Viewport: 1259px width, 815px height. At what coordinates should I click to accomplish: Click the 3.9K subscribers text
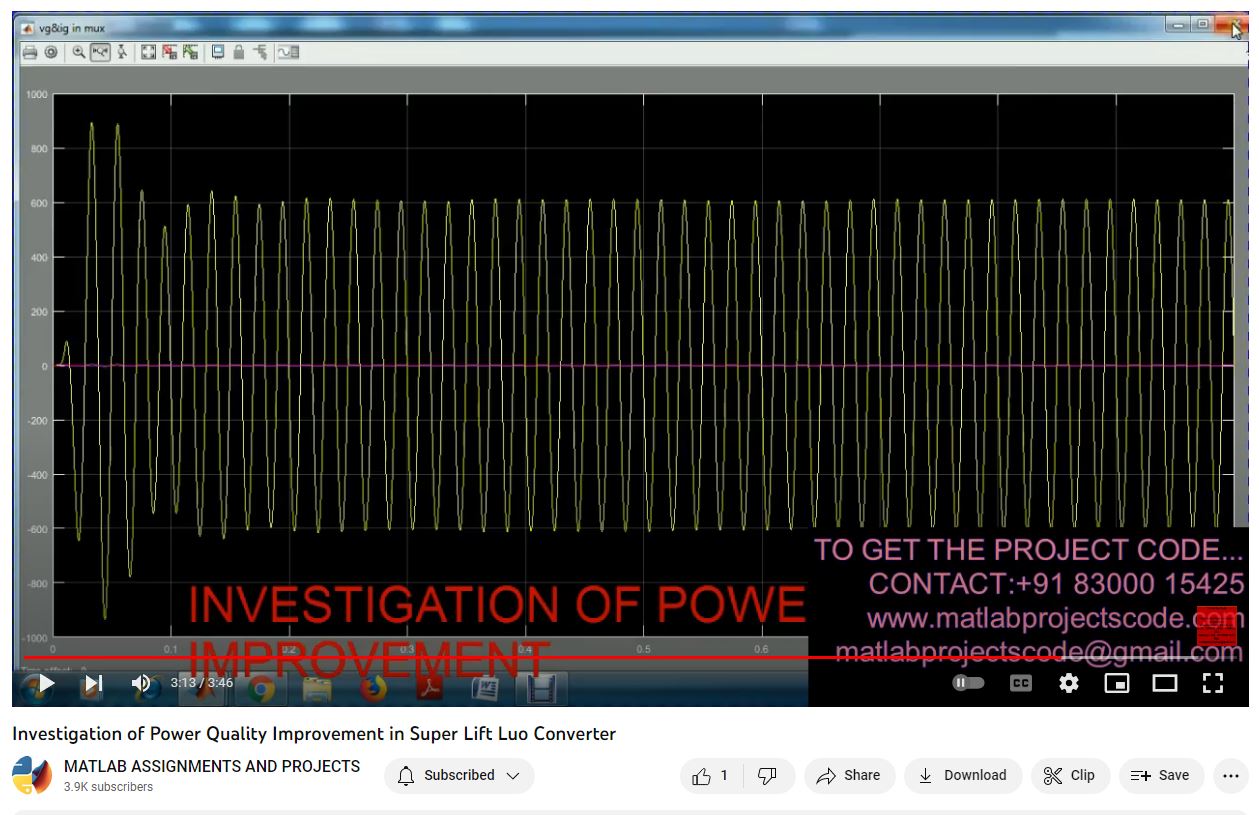tap(108, 788)
